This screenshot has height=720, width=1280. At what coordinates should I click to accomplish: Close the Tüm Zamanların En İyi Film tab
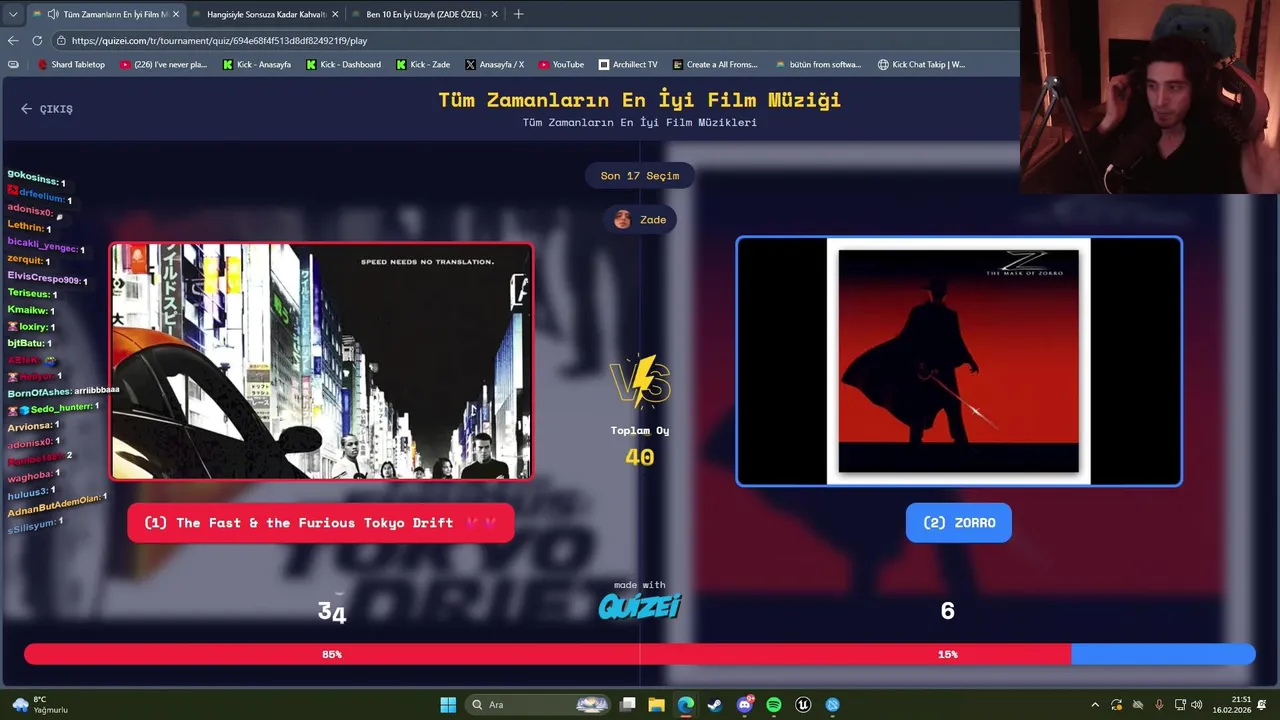tap(176, 14)
